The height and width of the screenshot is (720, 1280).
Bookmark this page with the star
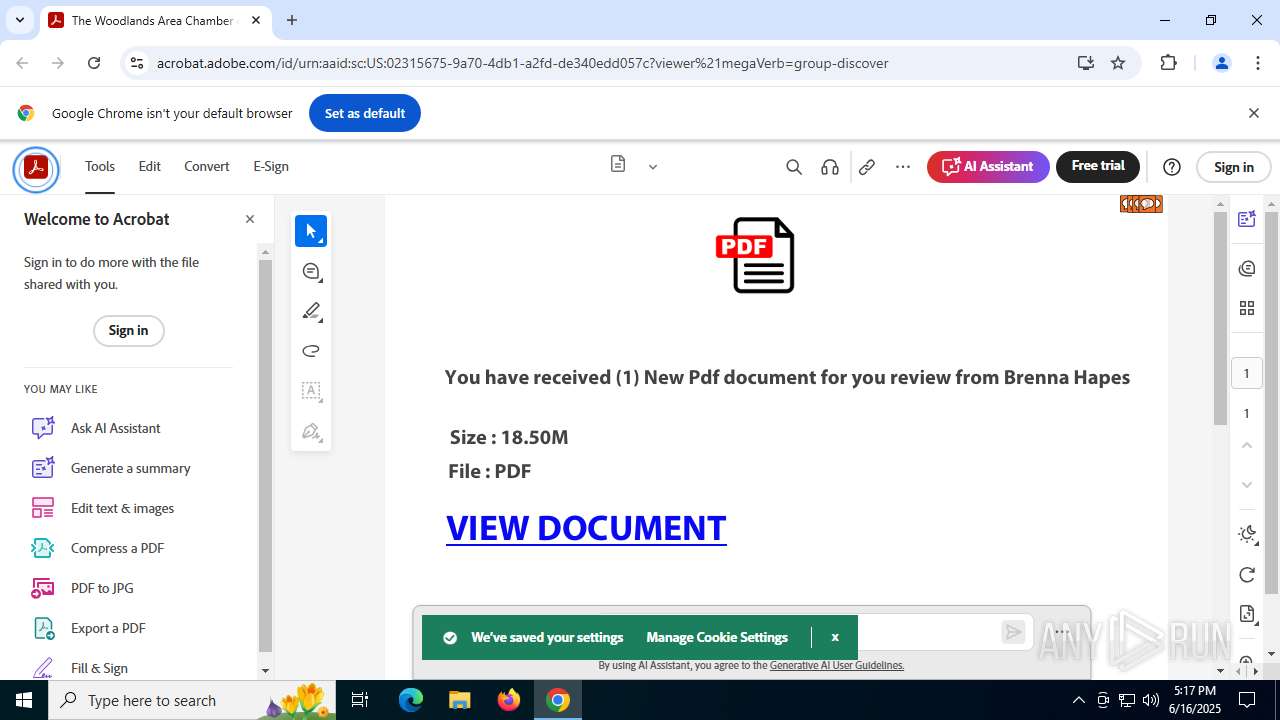(1118, 63)
